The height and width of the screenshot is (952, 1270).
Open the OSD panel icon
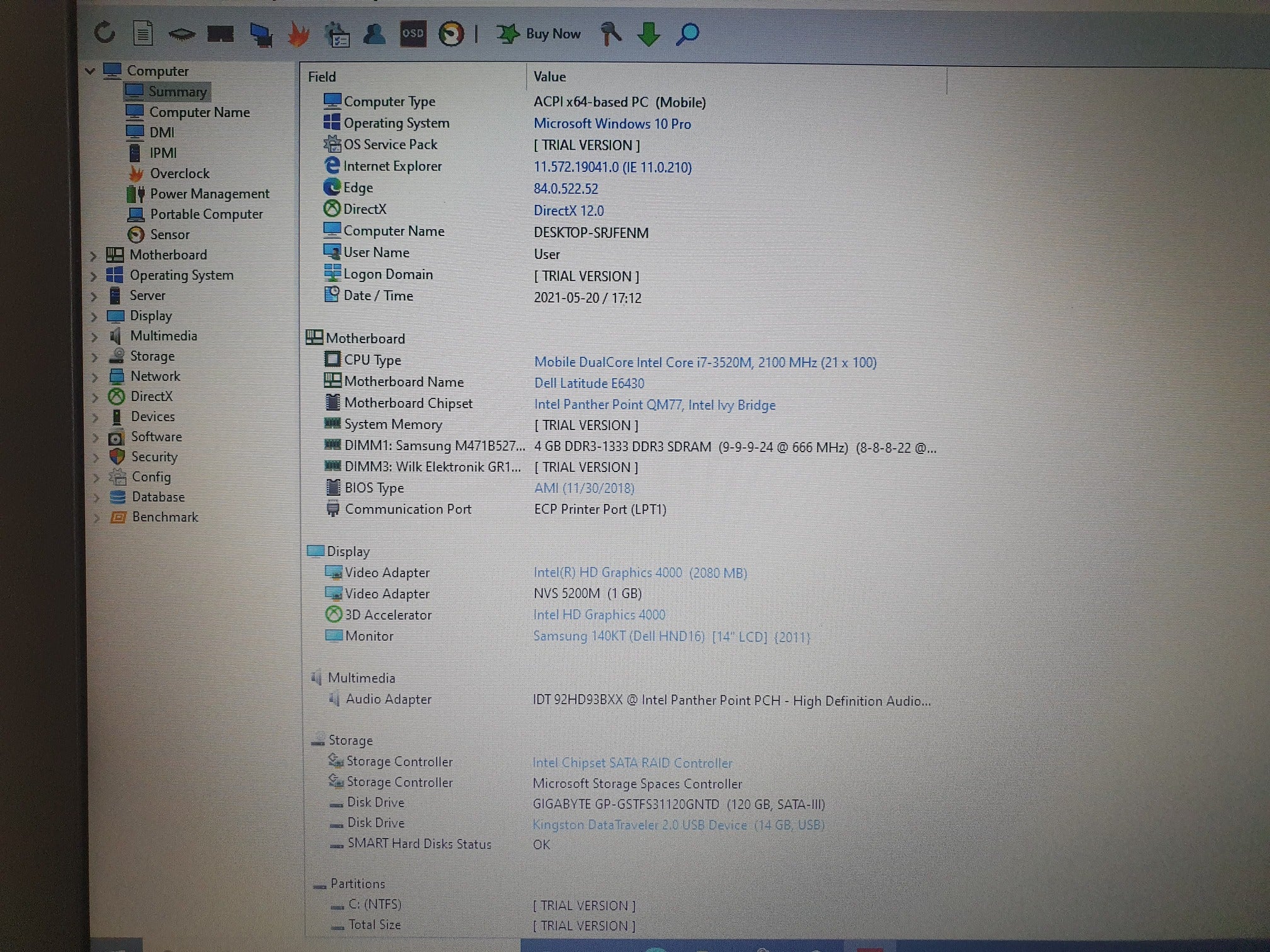click(413, 33)
